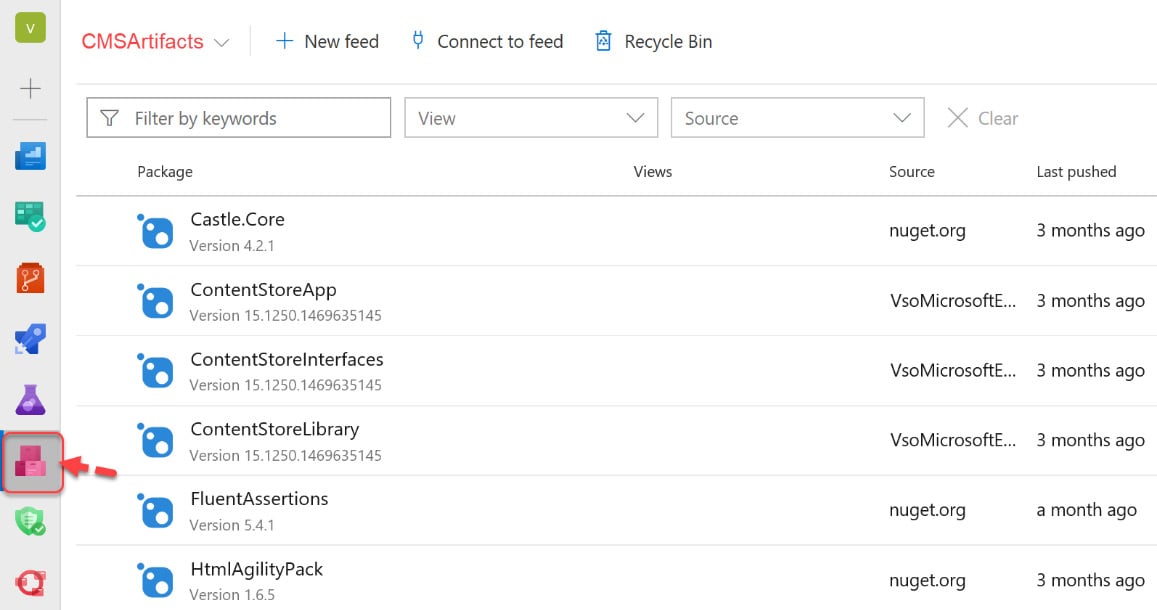Image resolution: width=1157 pixels, height=610 pixels.
Task: Open the Recycle Bin
Action: 654,41
